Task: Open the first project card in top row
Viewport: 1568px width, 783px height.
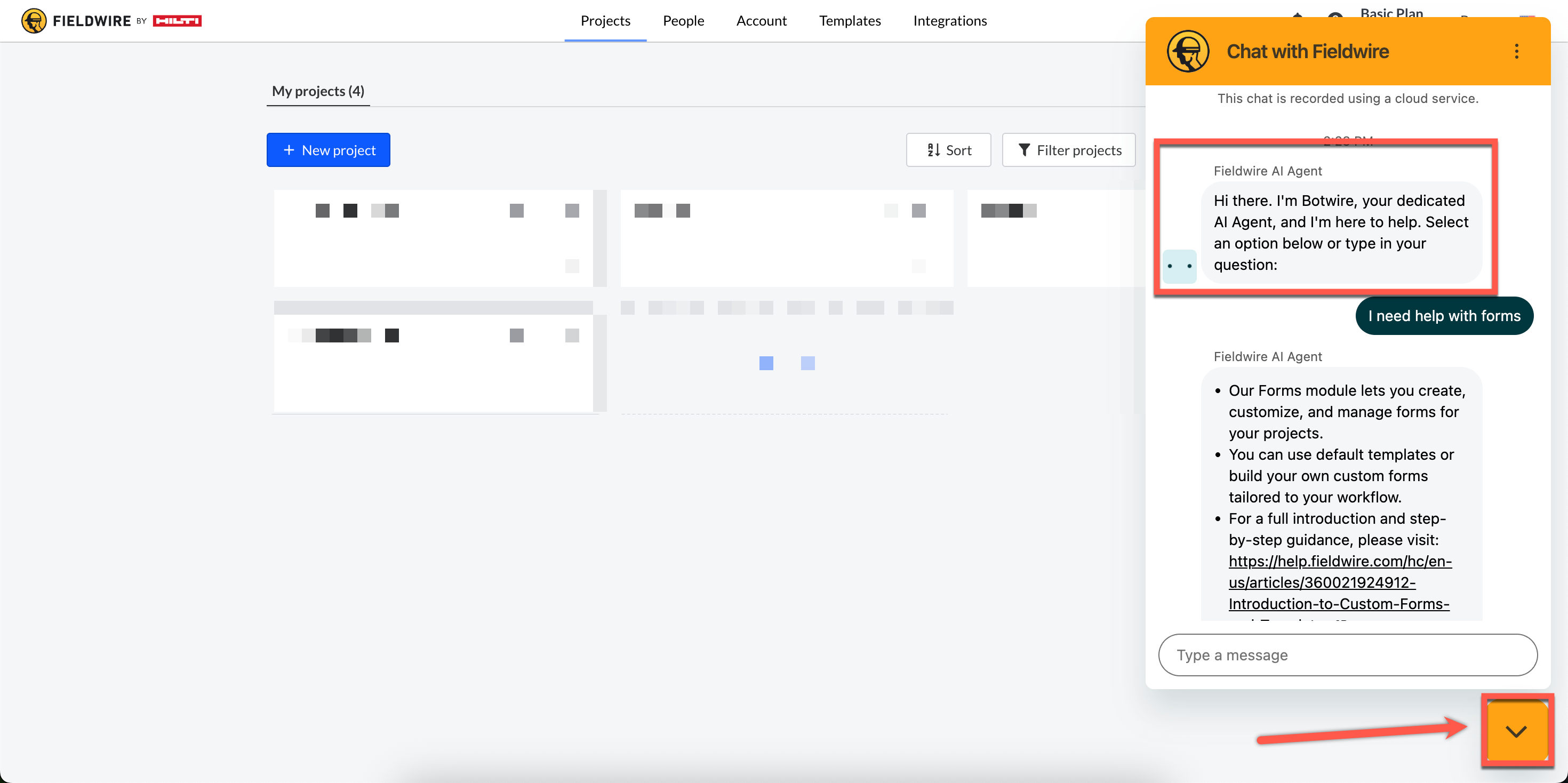Action: [x=434, y=238]
